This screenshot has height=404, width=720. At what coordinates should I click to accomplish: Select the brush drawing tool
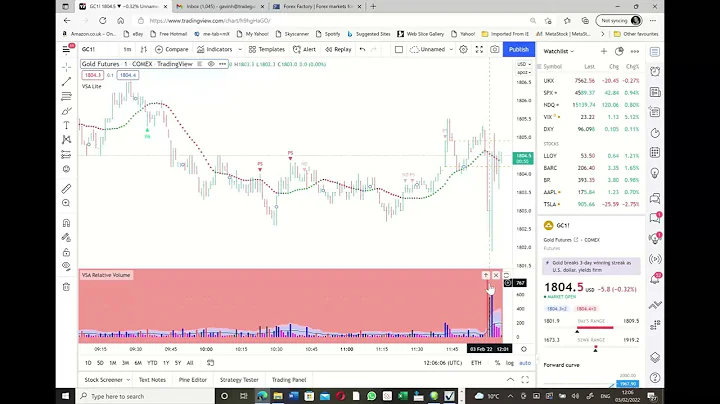(x=66, y=111)
